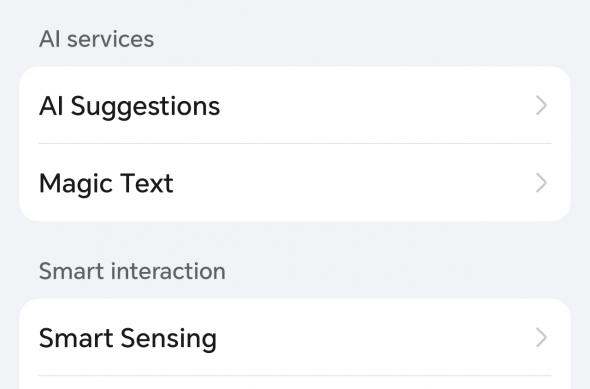Click divider line beneath the Smart Sensing row
The width and height of the screenshot is (590, 389).
click(x=295, y=375)
